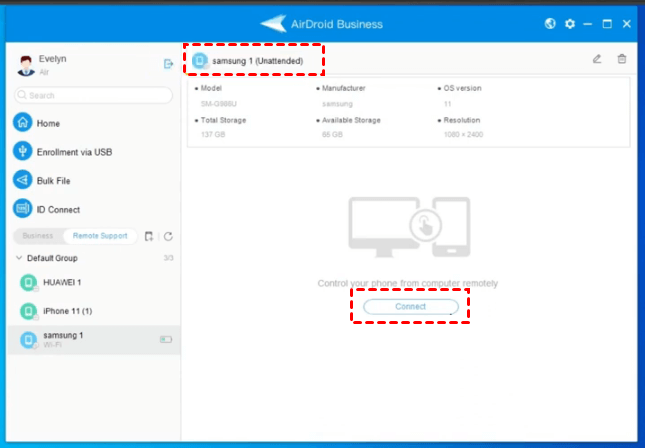This screenshot has width=645, height=448.
Task: Click the Search input field
Action: click(93, 95)
